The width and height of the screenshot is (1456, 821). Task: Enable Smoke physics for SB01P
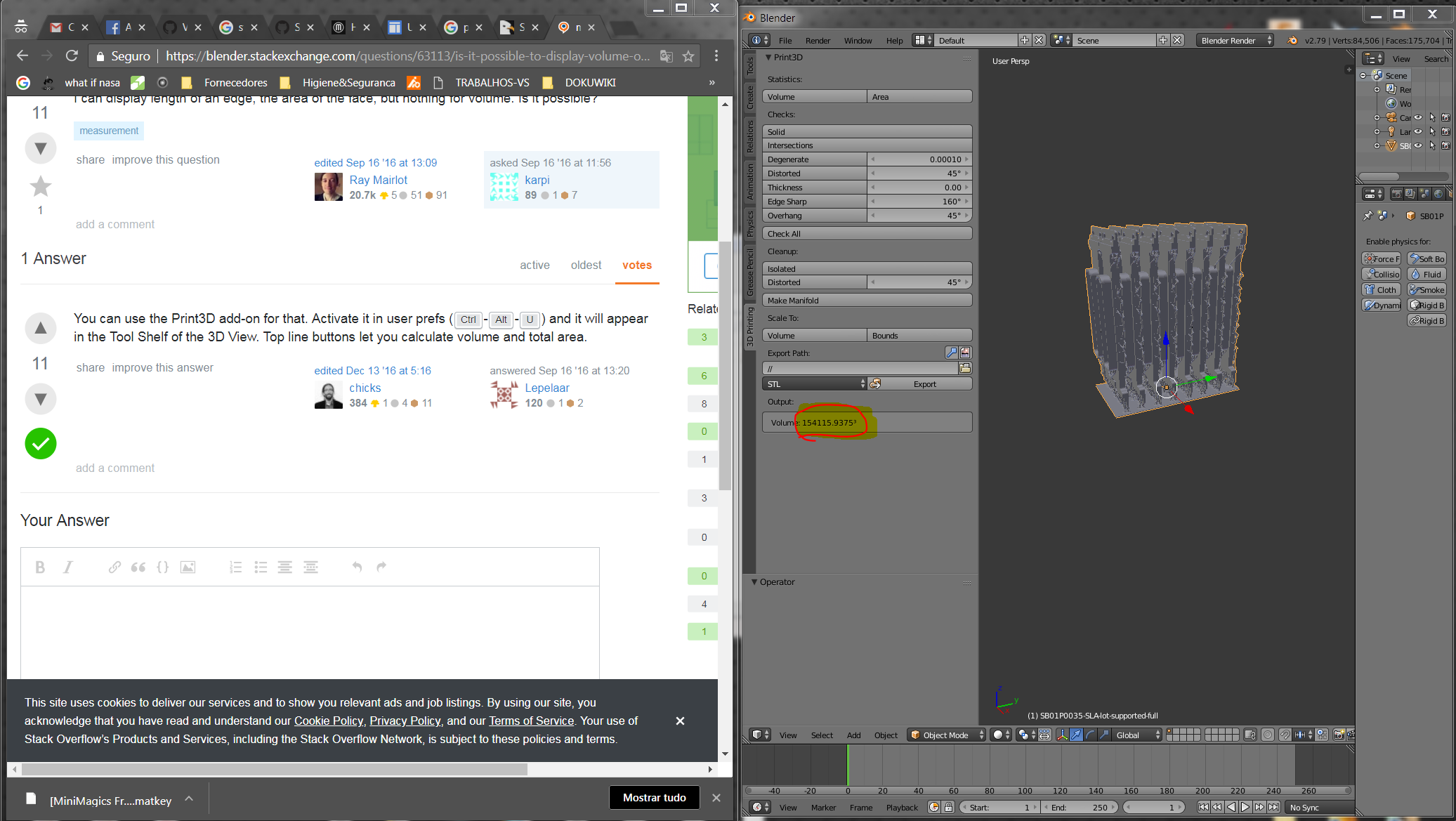click(x=1427, y=289)
